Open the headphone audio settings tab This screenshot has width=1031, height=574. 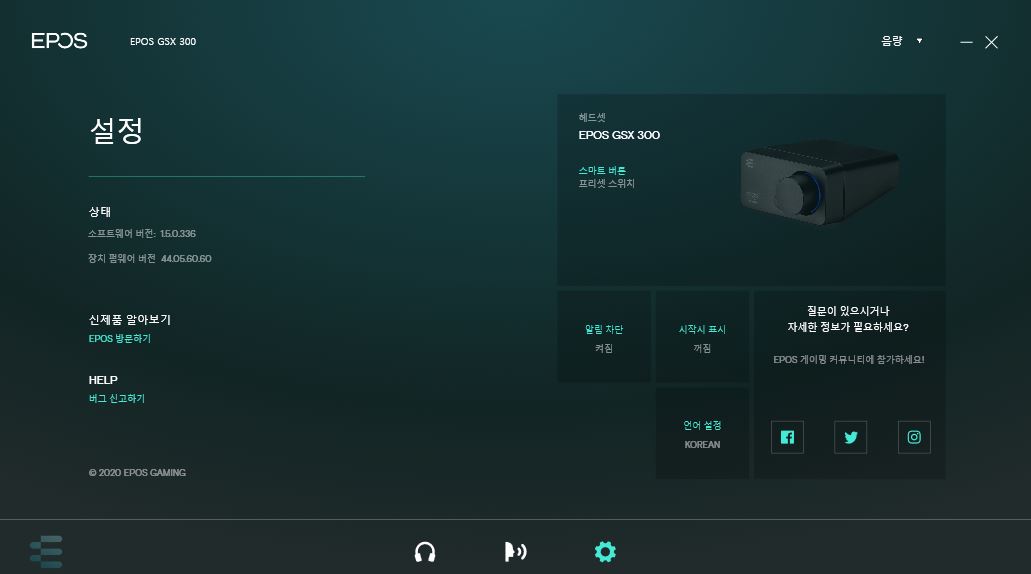[x=425, y=552]
